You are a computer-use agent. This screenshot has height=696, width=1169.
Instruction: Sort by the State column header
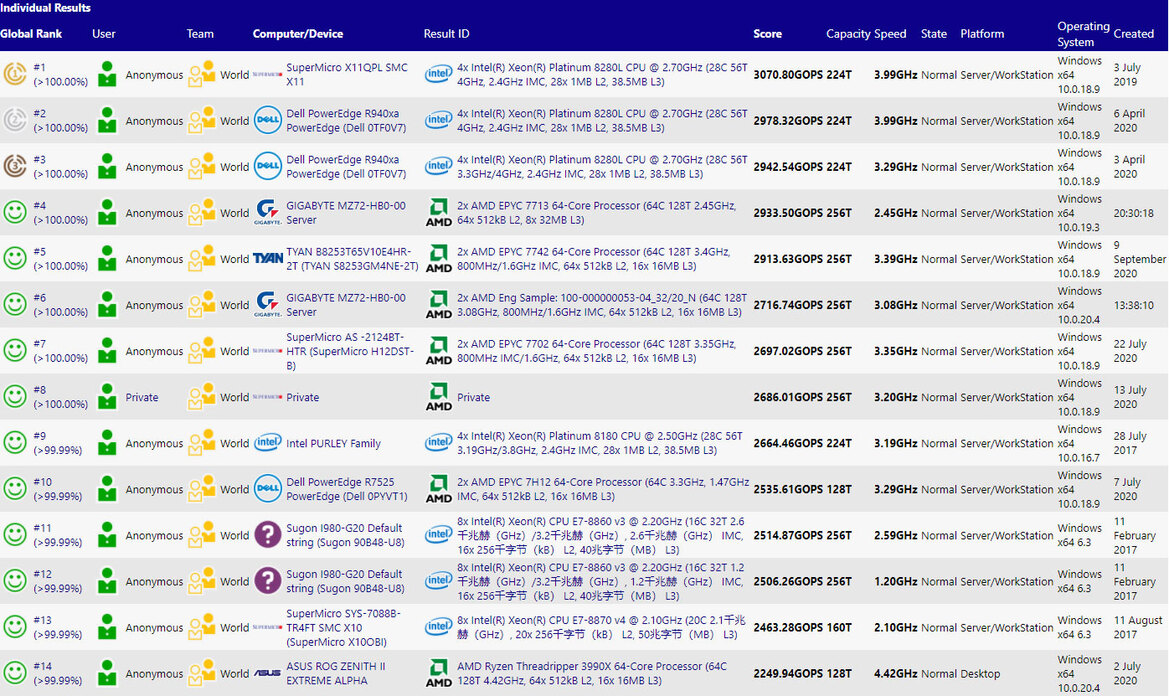933,34
